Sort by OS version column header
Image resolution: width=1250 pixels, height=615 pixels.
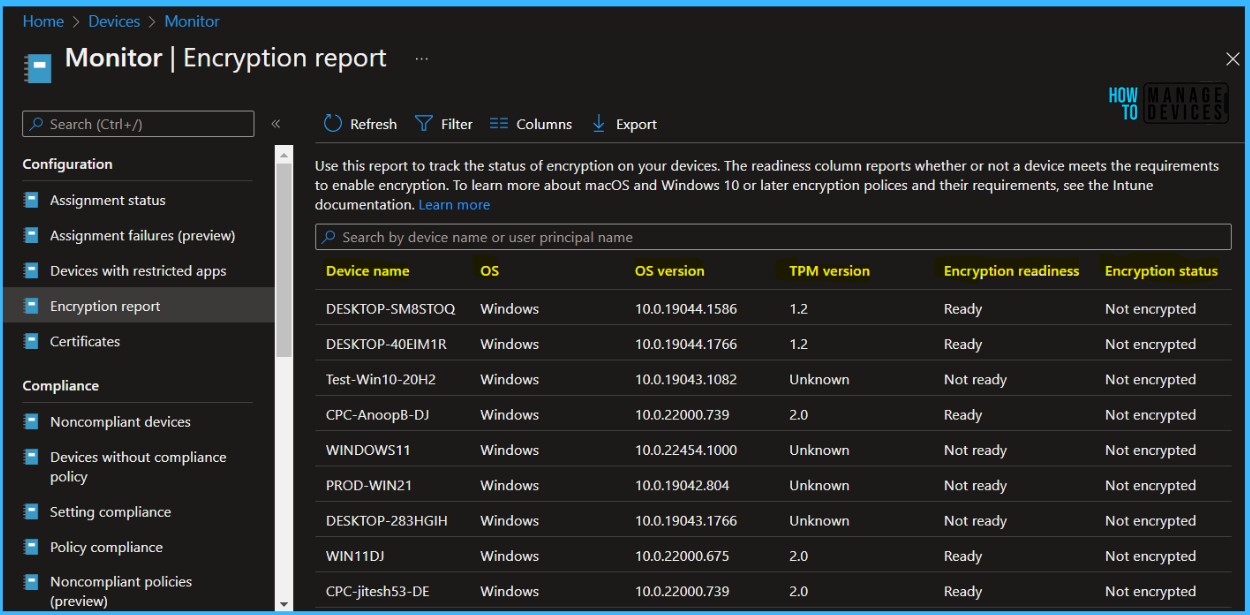pos(669,271)
